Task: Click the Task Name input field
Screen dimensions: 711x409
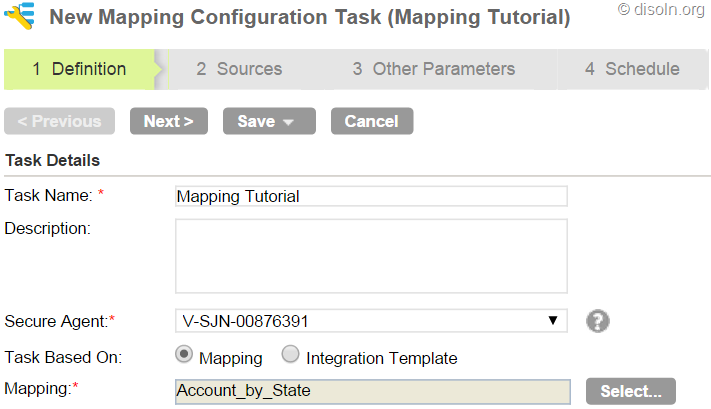Action: pyautogui.click(x=371, y=196)
